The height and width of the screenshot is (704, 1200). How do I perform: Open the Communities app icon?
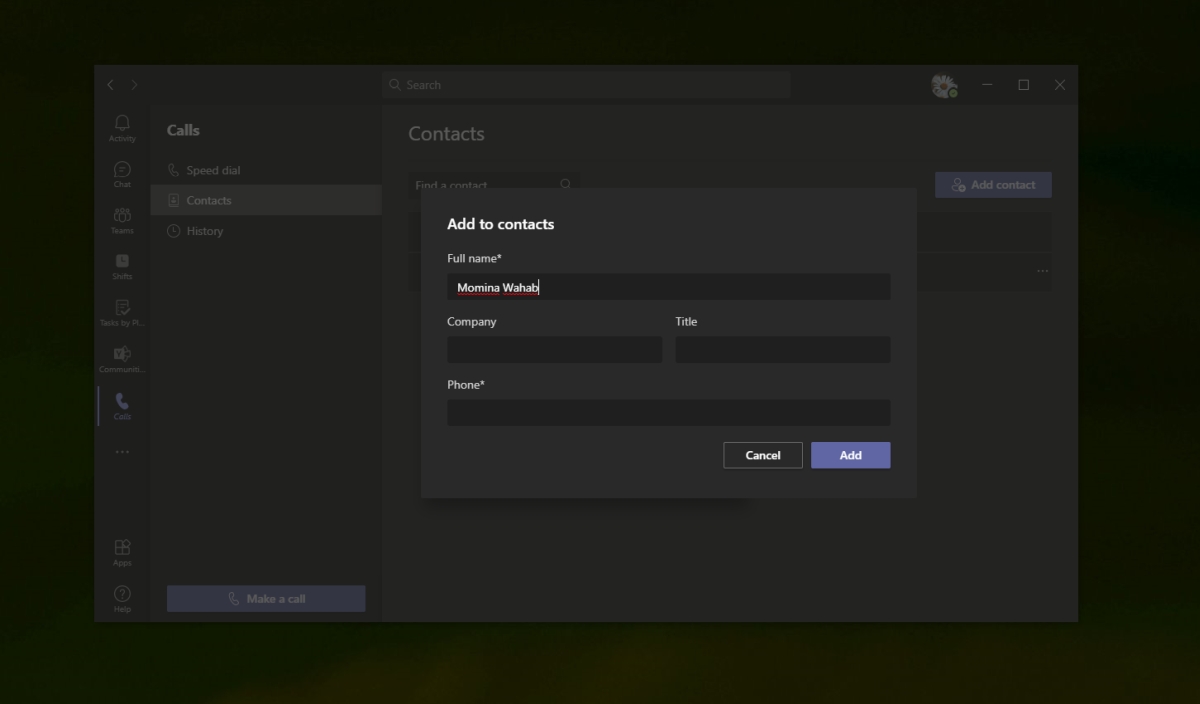click(122, 359)
